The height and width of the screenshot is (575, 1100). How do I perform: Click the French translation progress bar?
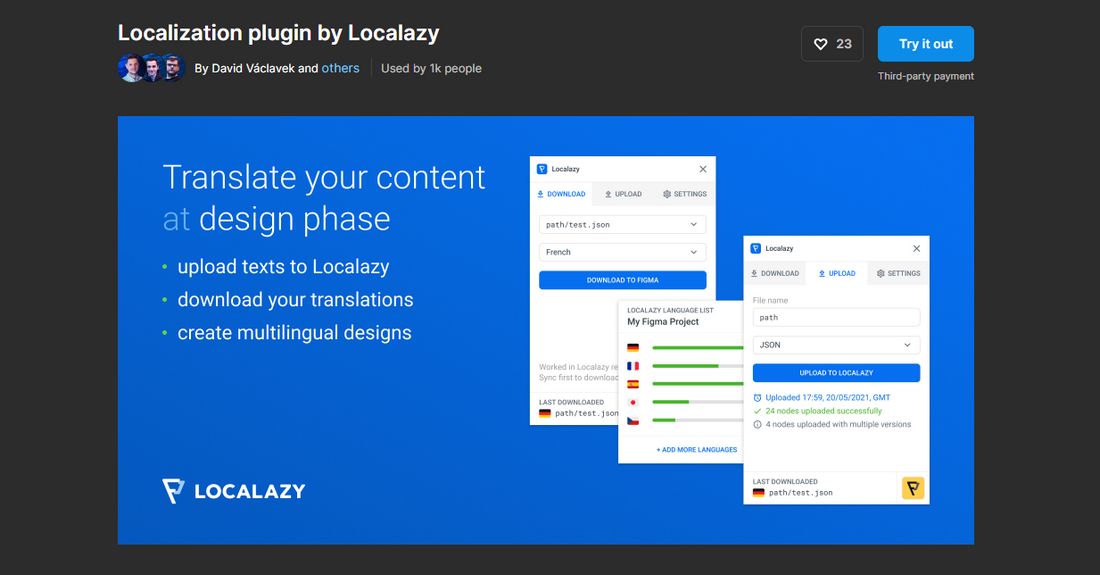[x=698, y=366]
